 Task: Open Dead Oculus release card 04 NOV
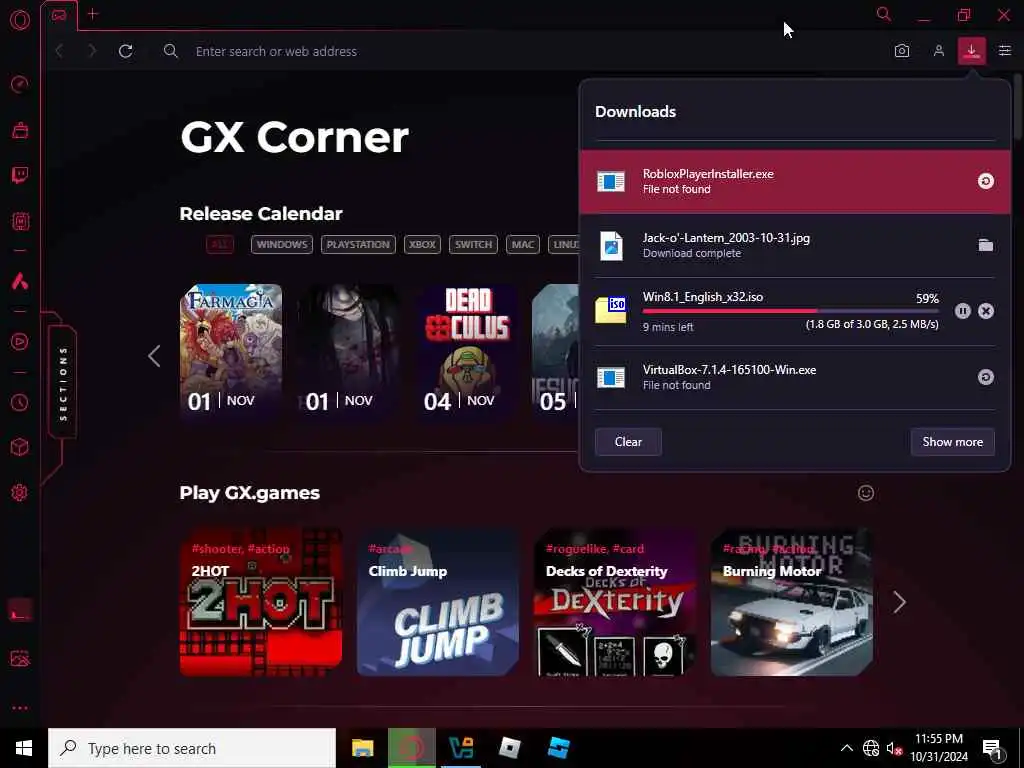(467, 352)
